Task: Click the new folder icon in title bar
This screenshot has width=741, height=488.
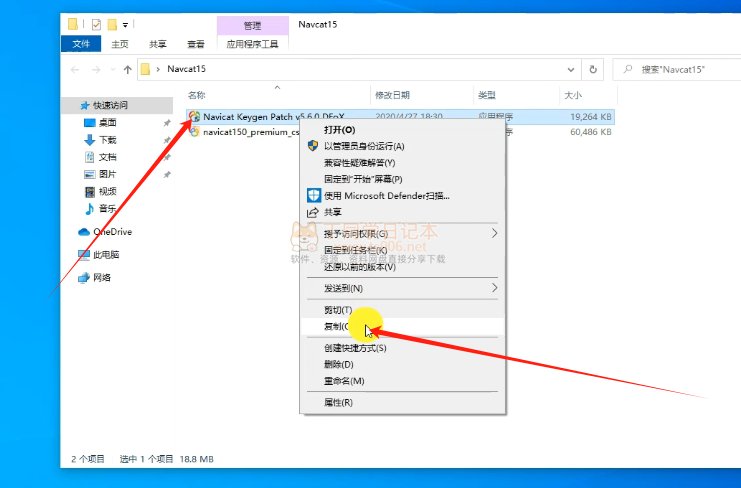Action: (x=112, y=25)
